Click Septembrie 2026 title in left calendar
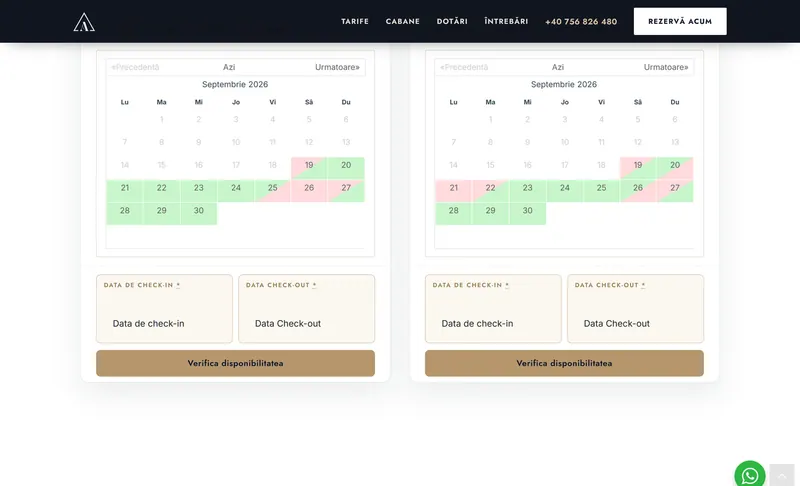Viewport: 800px width, 486px height. point(235,84)
